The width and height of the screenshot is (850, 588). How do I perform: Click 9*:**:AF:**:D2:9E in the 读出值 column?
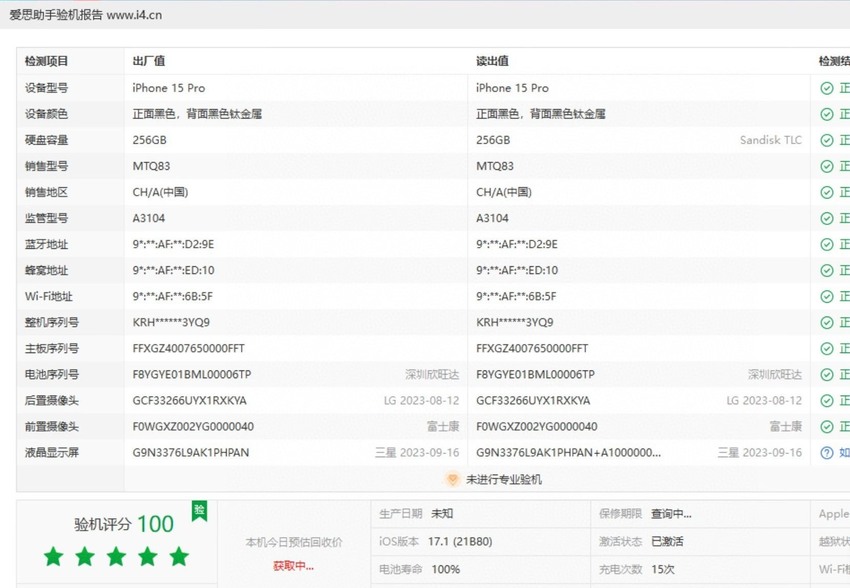click(517, 244)
